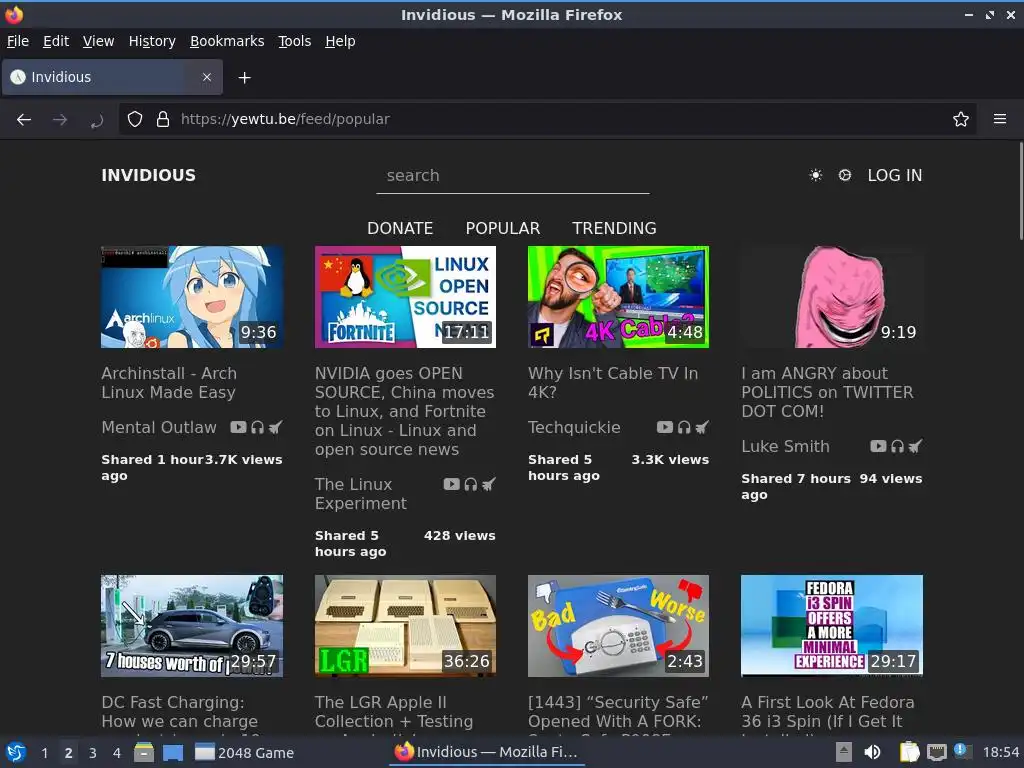This screenshot has height=768, width=1024.
Task: Click the LOG IN link
Action: (895, 175)
